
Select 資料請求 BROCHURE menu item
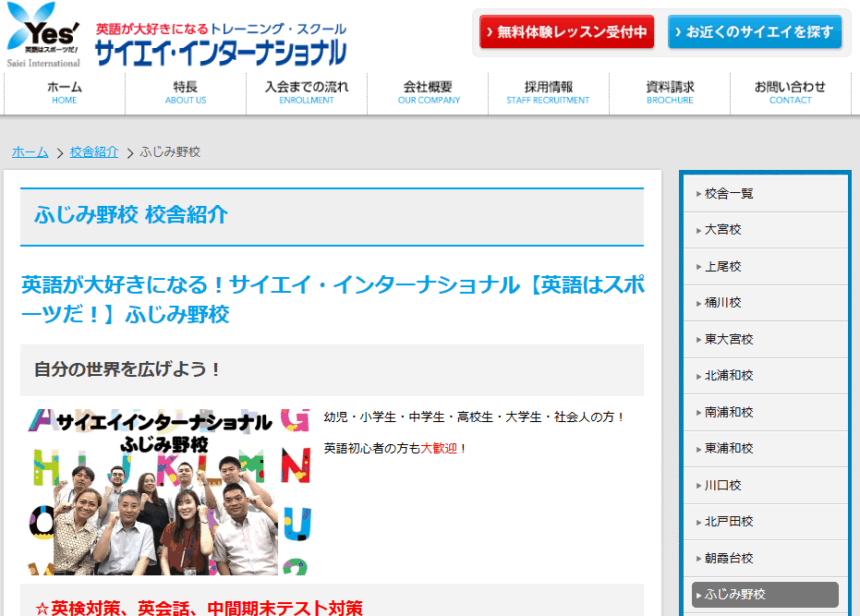tap(670, 93)
